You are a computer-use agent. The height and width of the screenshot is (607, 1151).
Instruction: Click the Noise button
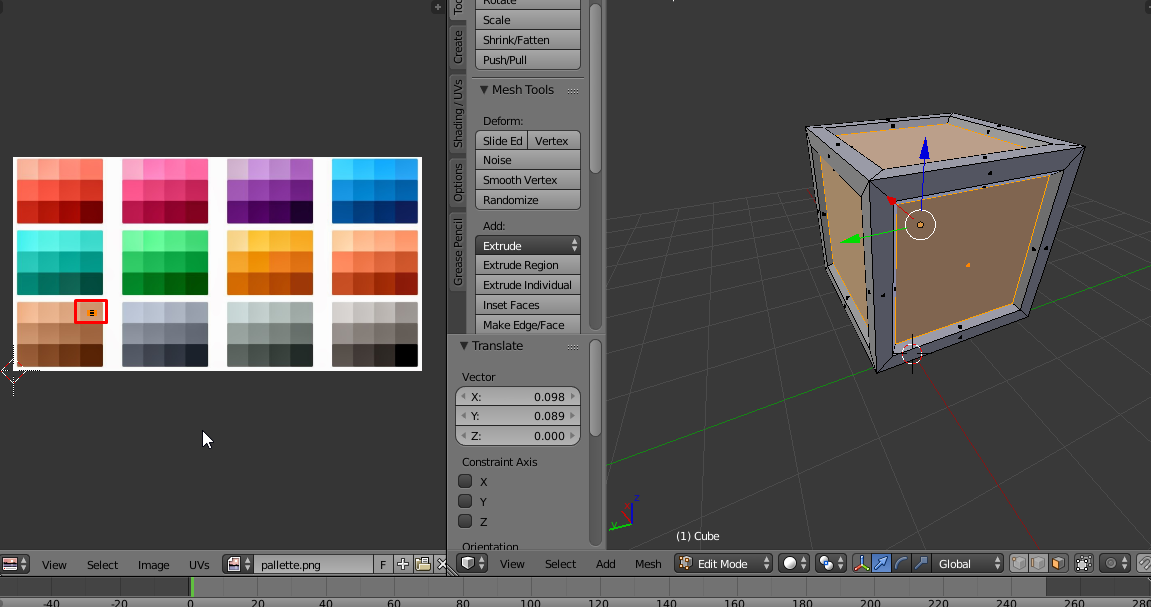click(x=528, y=160)
